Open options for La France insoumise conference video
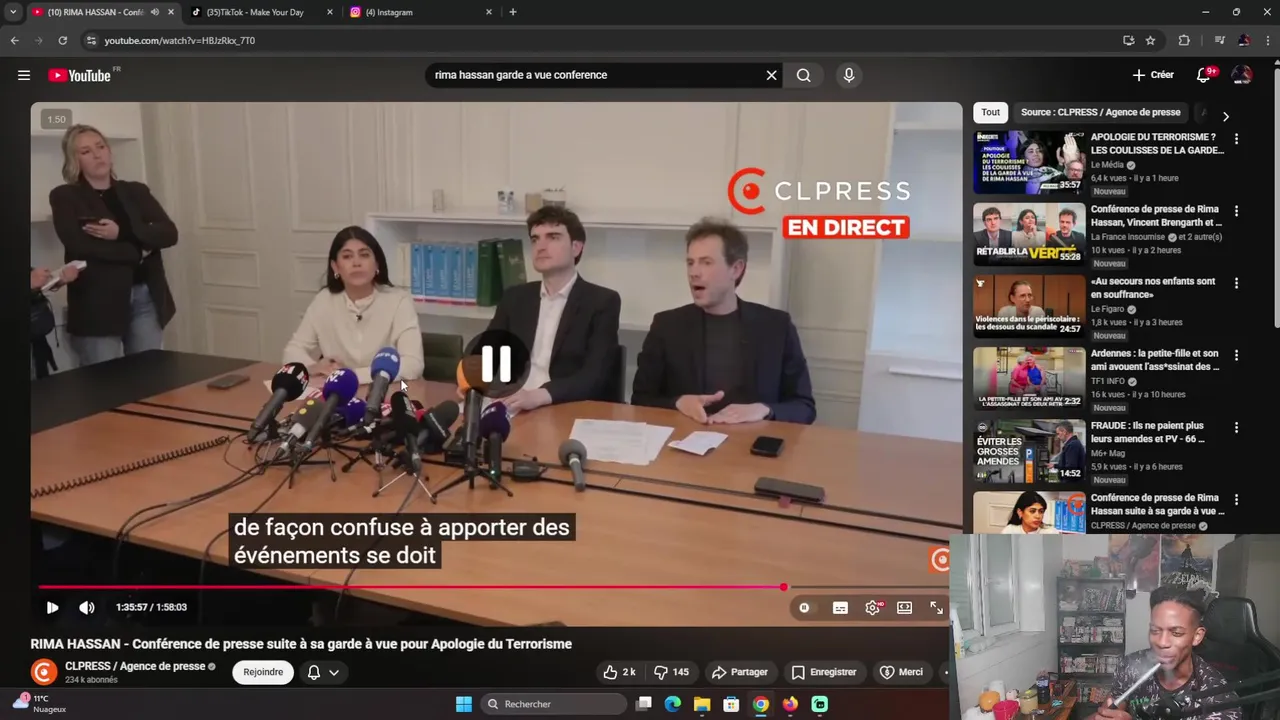 tap(1236, 211)
